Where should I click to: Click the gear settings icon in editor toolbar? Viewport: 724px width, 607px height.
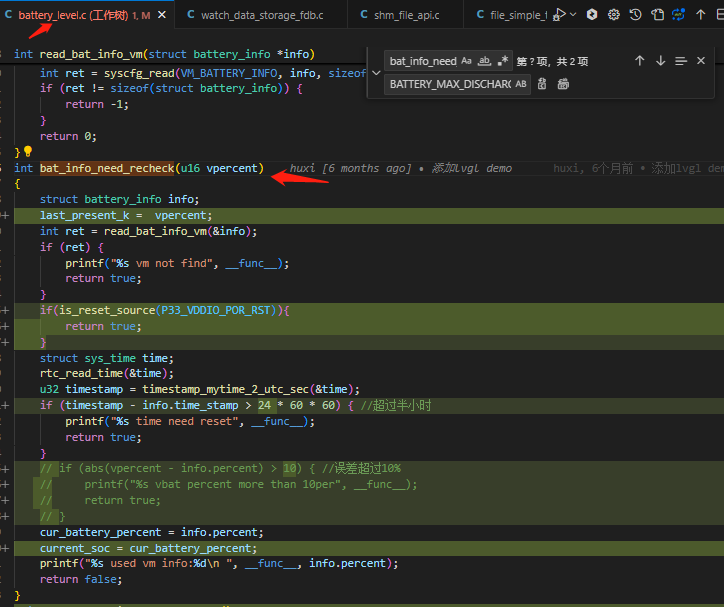[614, 15]
